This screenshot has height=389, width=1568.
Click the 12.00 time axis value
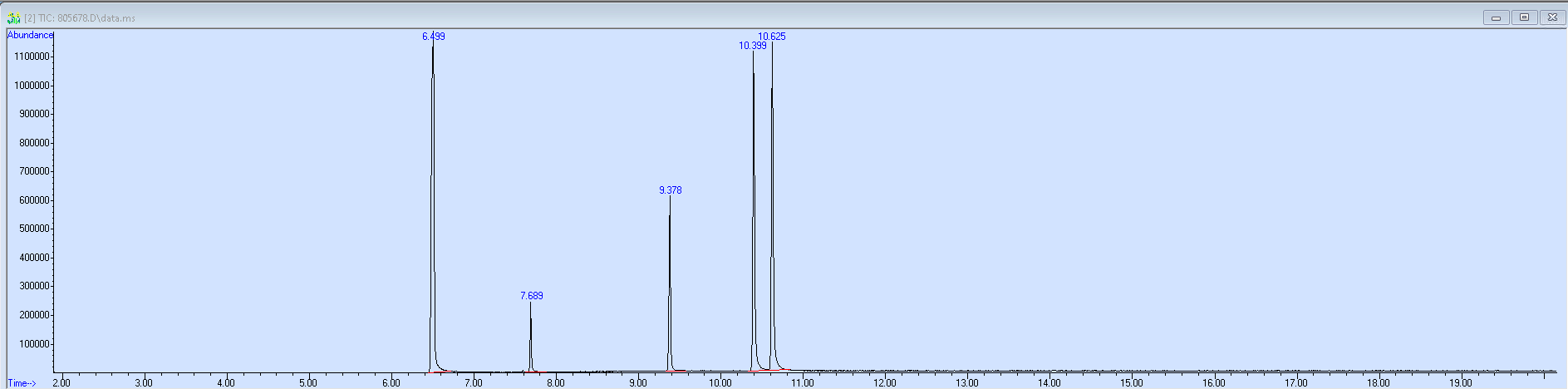[885, 383]
